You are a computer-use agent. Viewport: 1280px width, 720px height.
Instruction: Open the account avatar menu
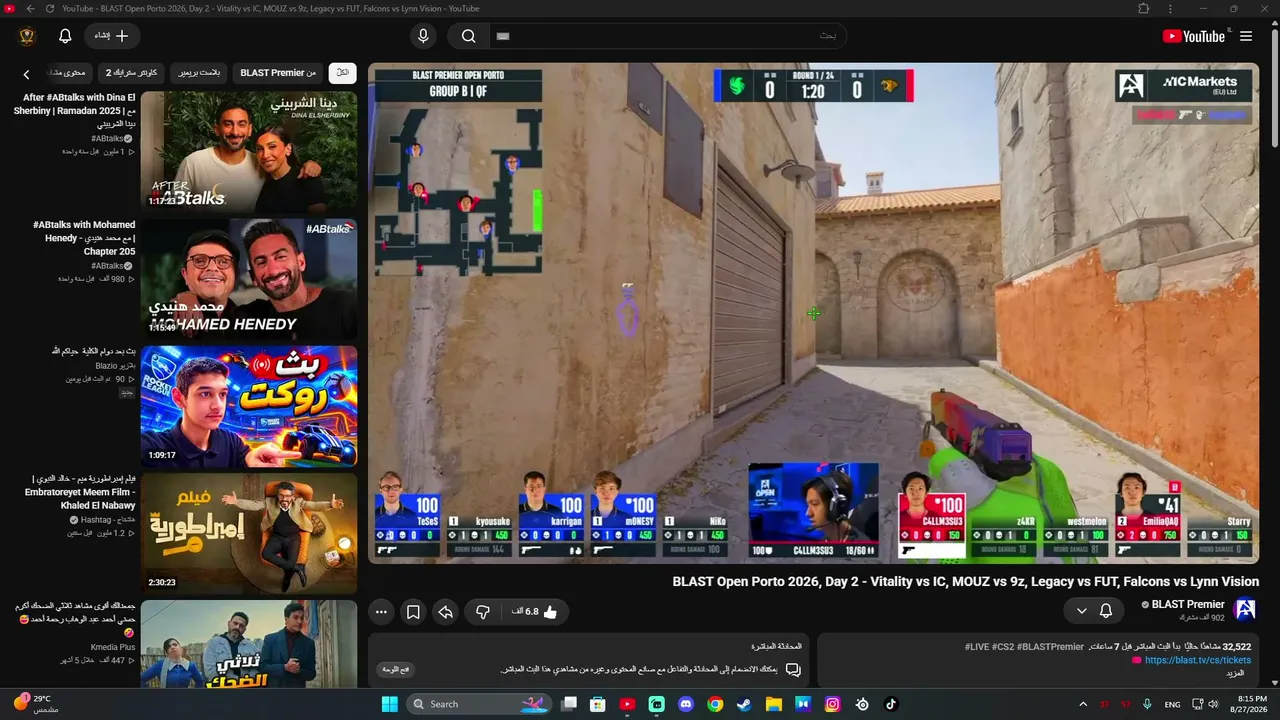point(27,36)
